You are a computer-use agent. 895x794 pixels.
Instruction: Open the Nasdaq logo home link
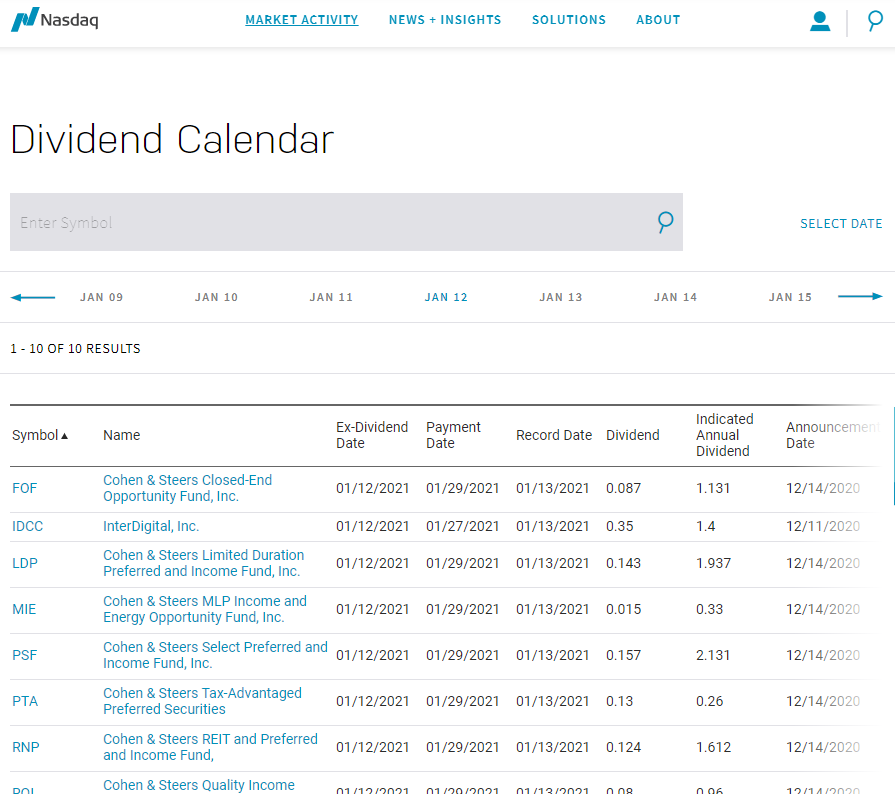click(55, 20)
